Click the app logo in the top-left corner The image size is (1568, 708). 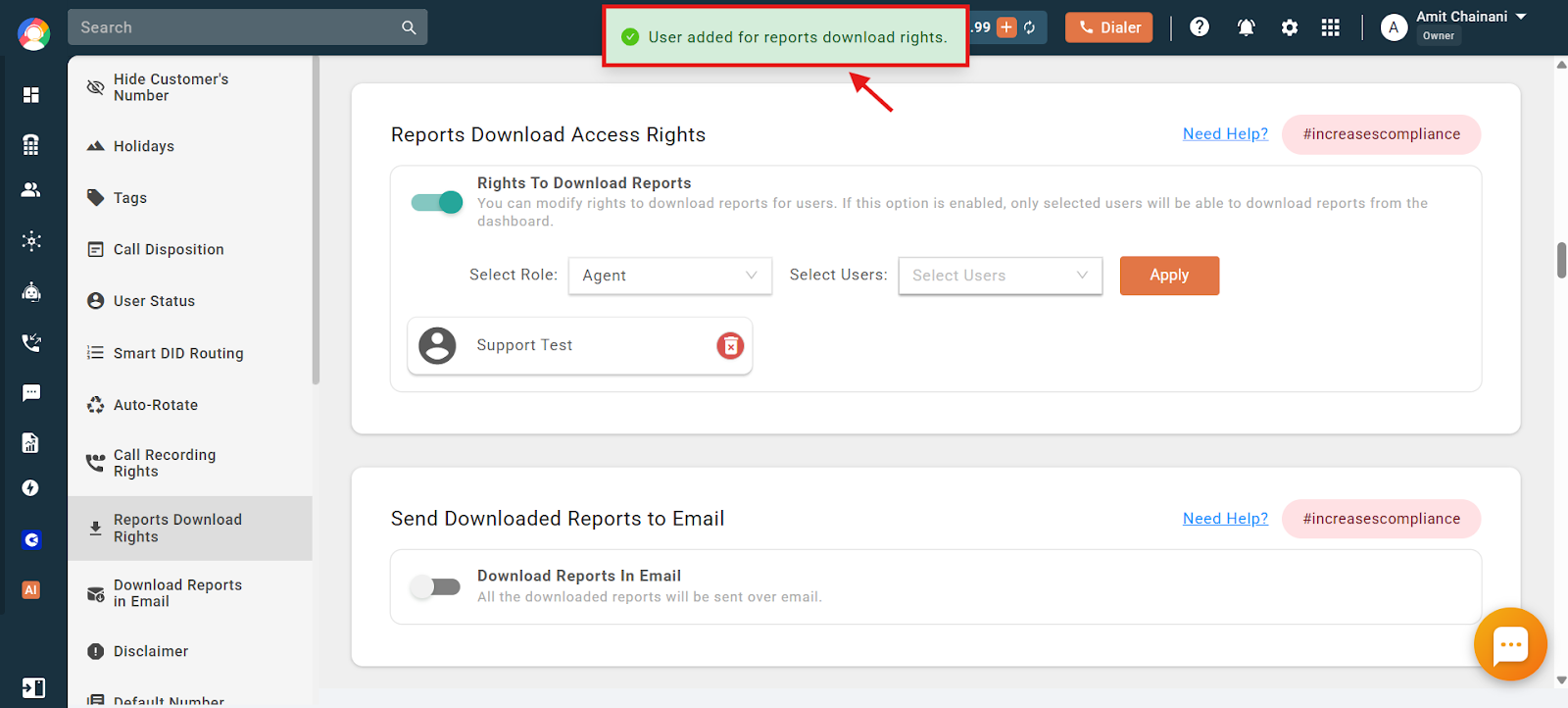(x=33, y=33)
